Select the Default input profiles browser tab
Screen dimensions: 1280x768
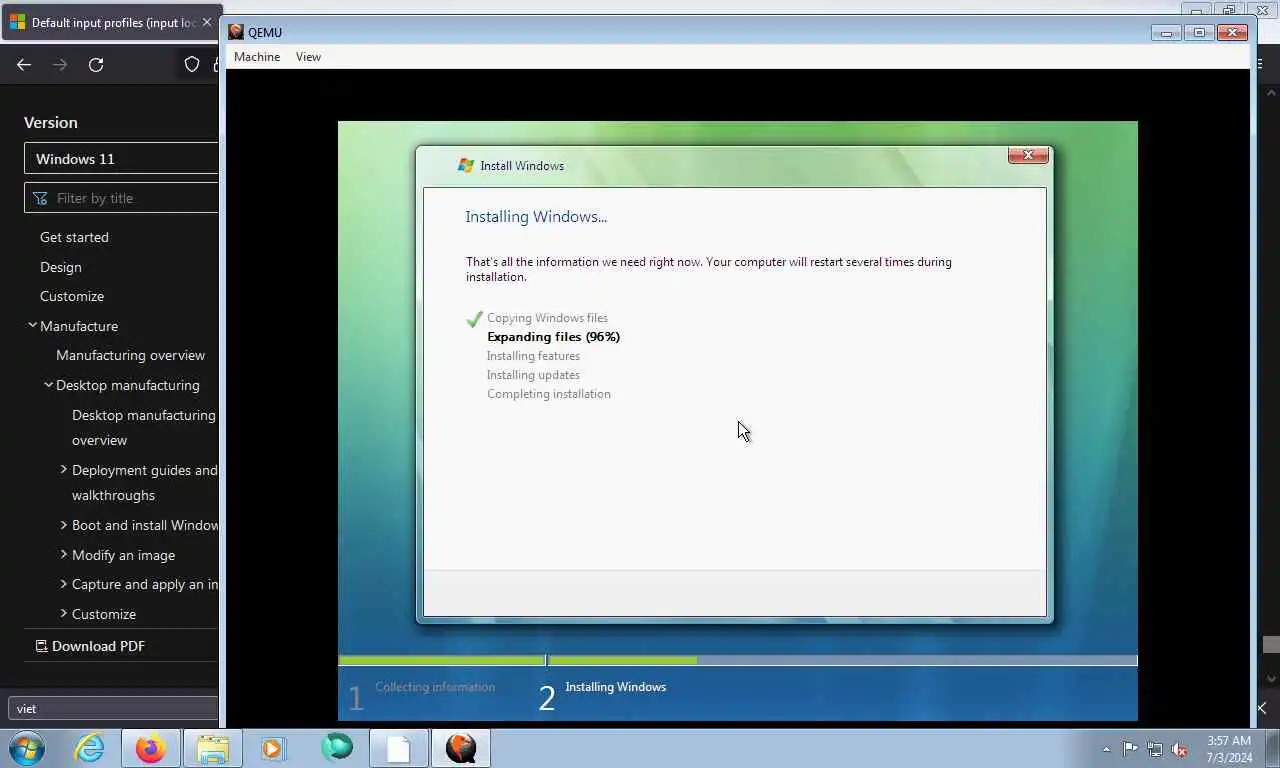point(110,22)
